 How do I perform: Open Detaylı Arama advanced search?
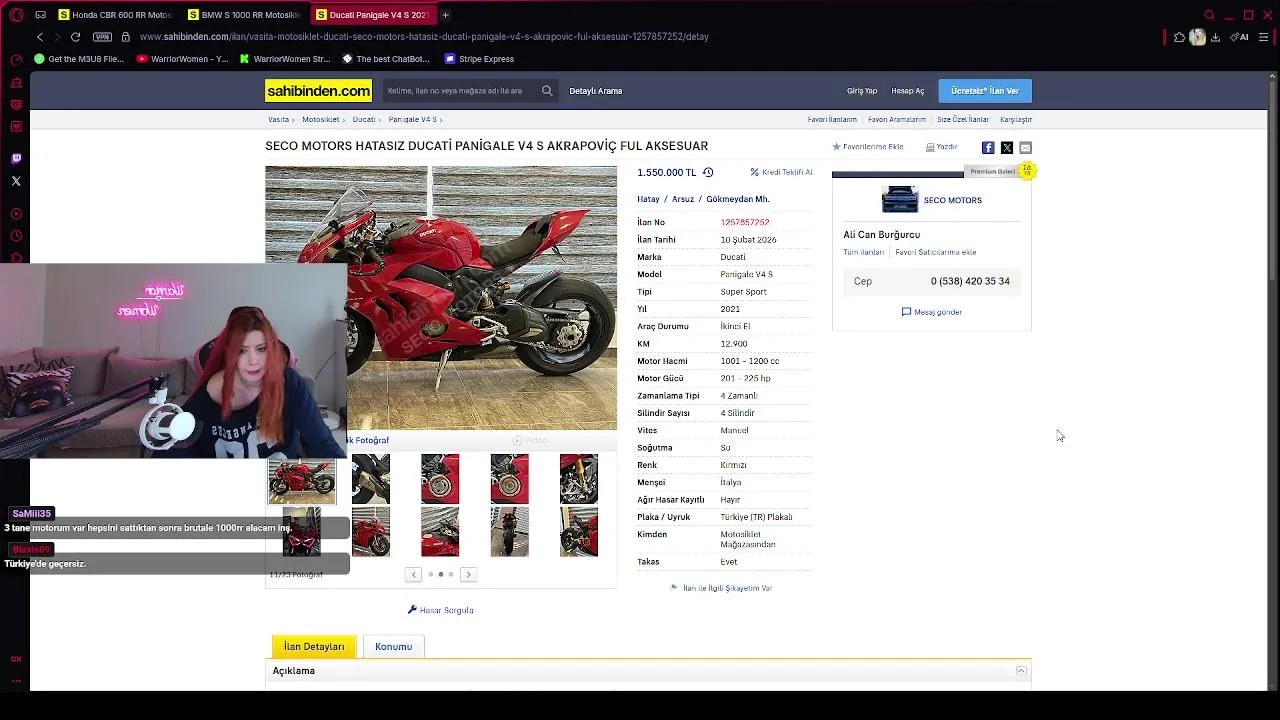click(x=595, y=91)
